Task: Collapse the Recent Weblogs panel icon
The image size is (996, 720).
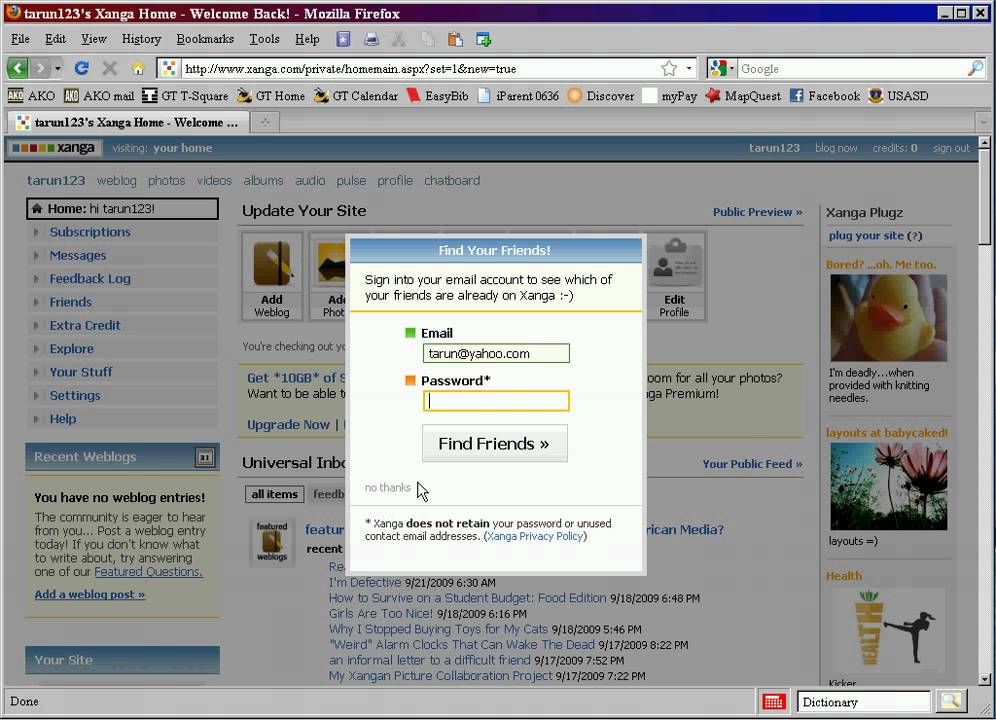Action: click(205, 457)
